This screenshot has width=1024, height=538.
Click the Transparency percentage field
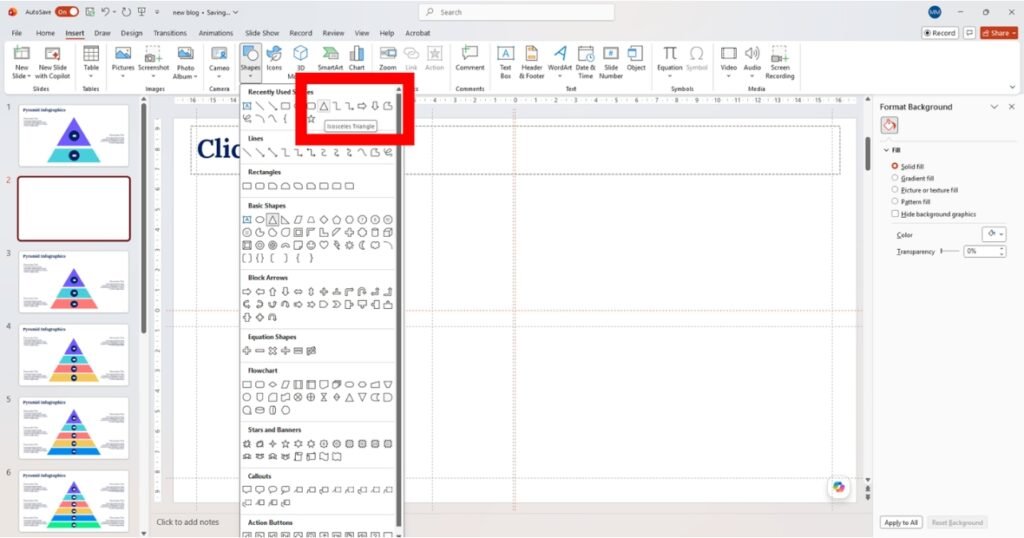coord(980,251)
